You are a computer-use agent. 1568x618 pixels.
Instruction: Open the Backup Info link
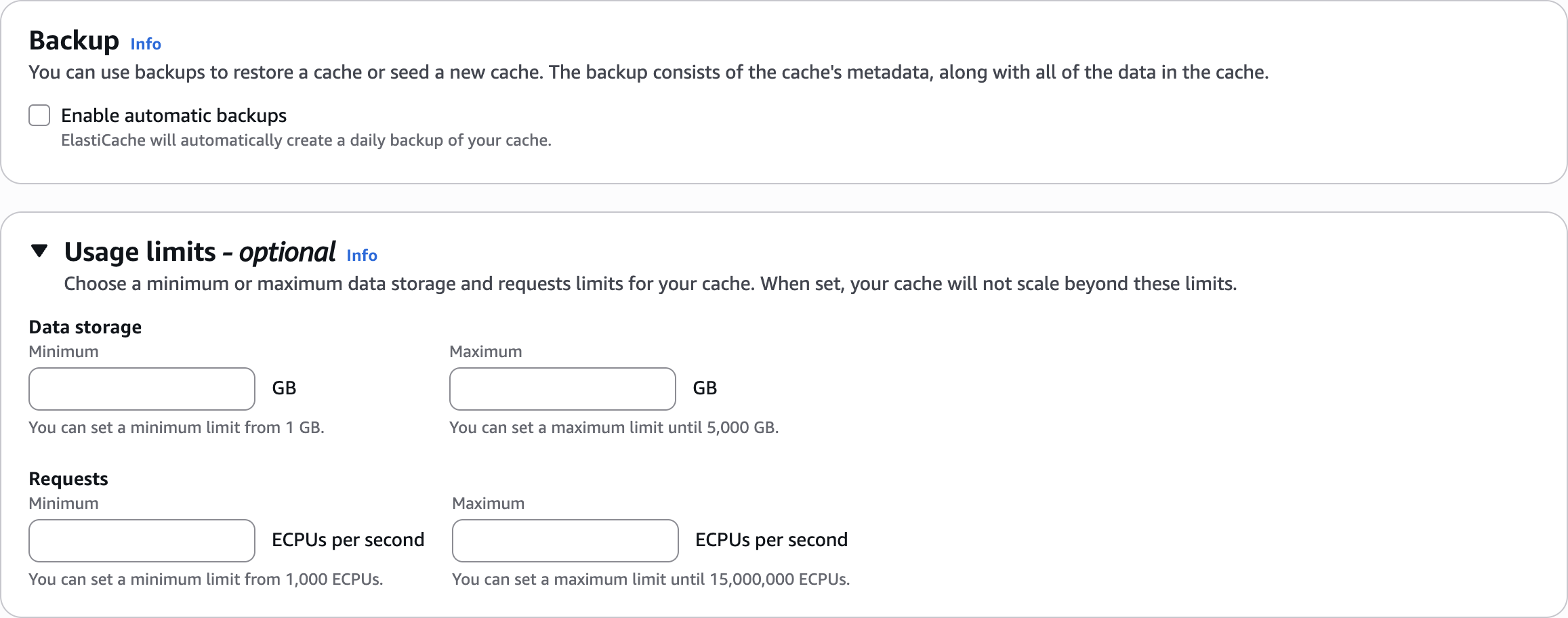click(146, 44)
